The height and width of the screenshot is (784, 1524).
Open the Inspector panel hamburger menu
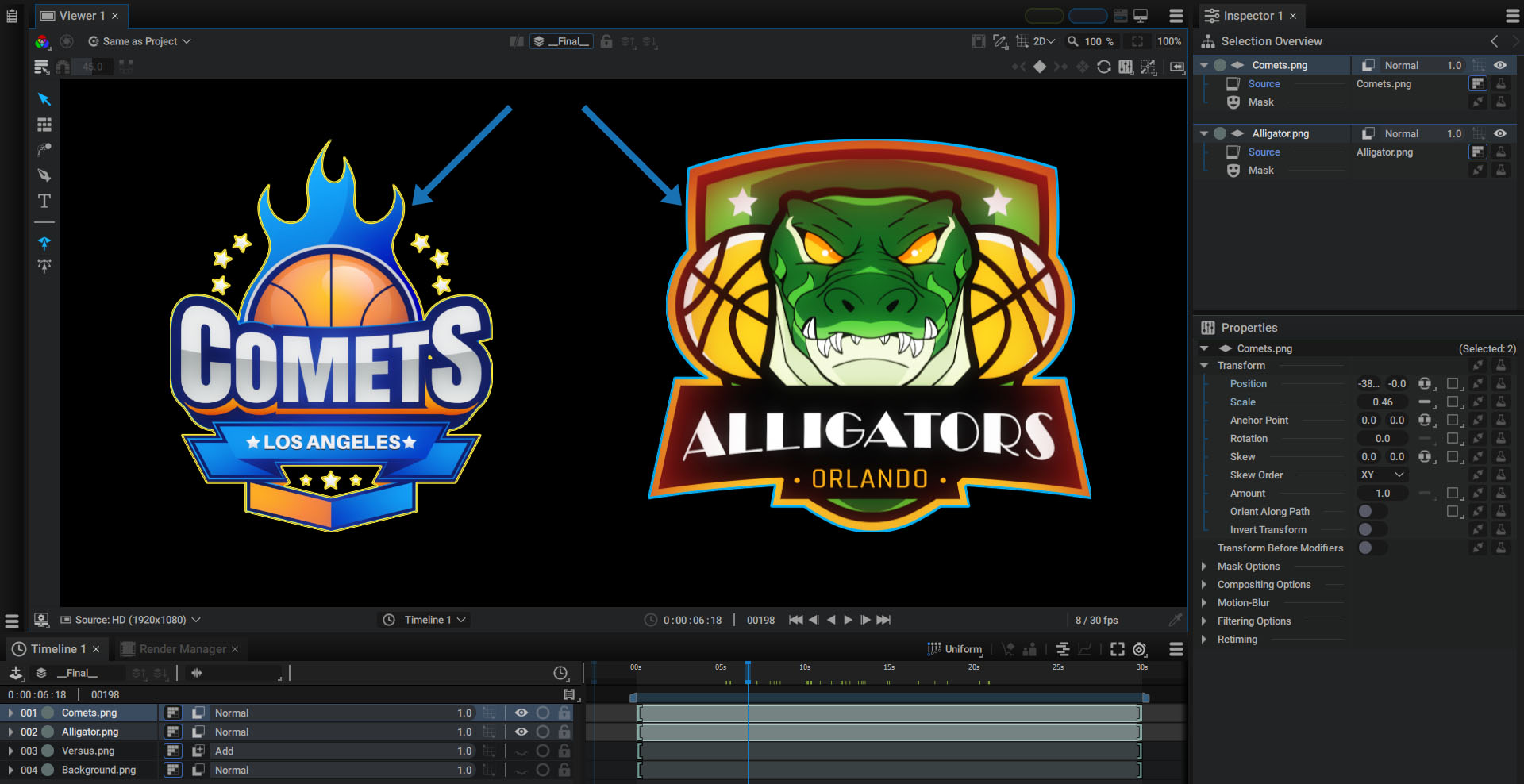(x=1513, y=16)
